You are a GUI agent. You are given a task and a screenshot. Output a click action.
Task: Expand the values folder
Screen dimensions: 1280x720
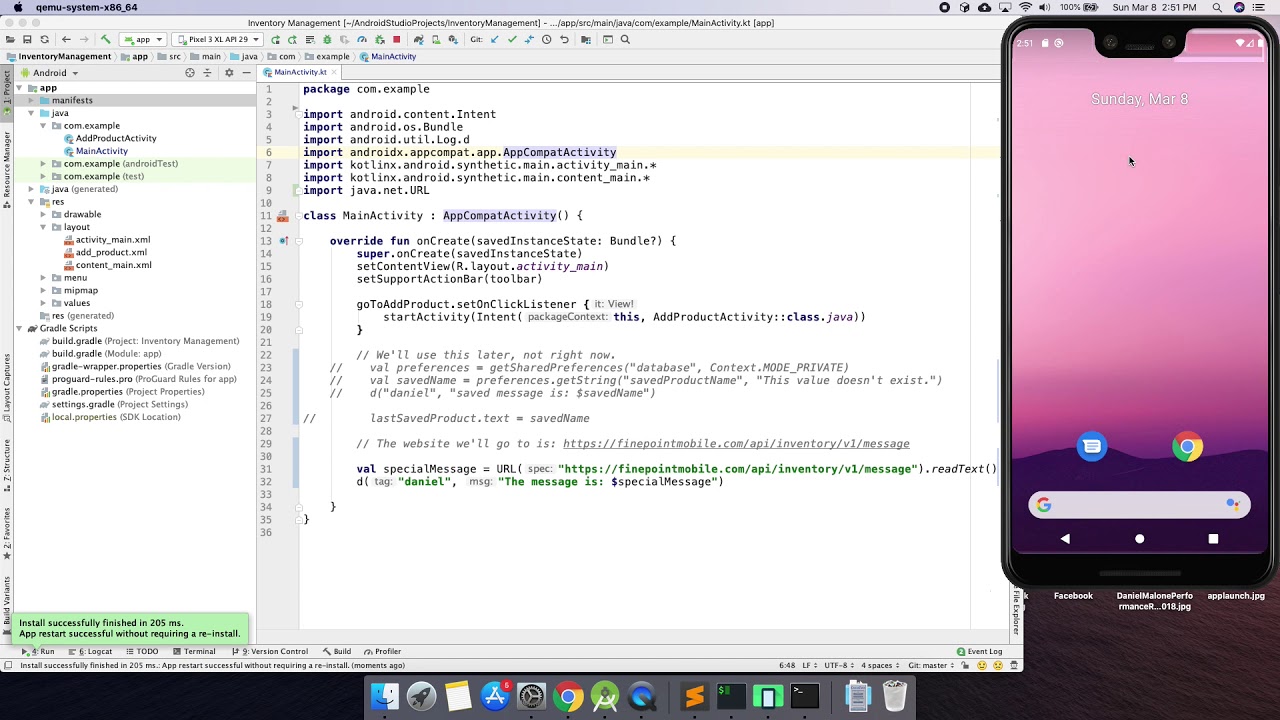(43, 303)
